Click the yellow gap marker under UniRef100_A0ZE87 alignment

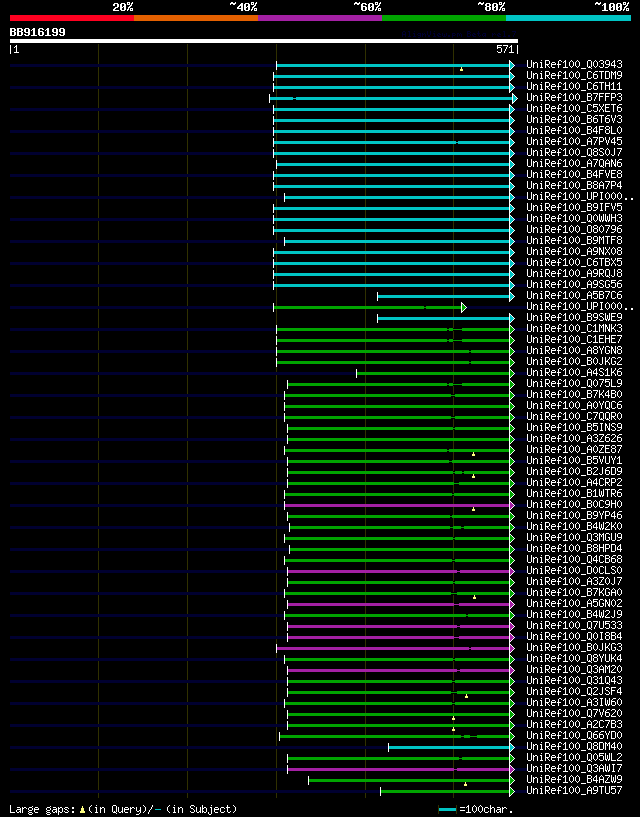(473, 454)
